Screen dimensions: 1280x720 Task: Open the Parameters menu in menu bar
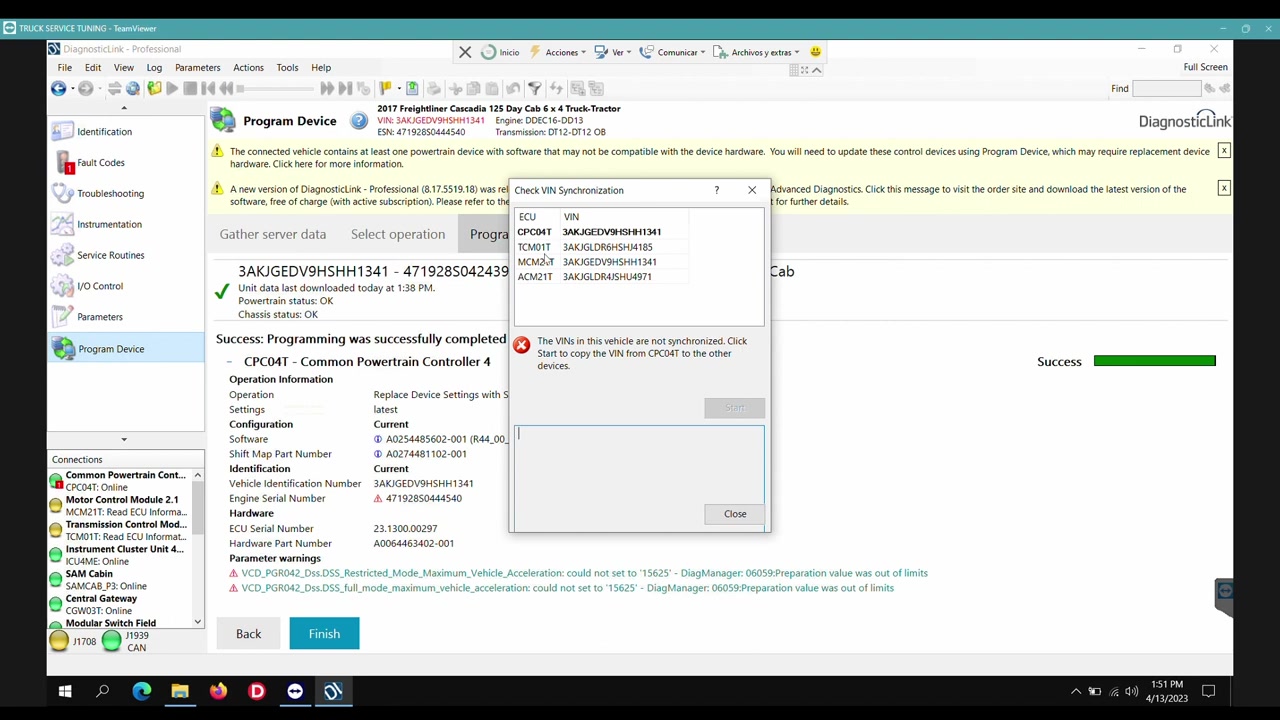[197, 68]
